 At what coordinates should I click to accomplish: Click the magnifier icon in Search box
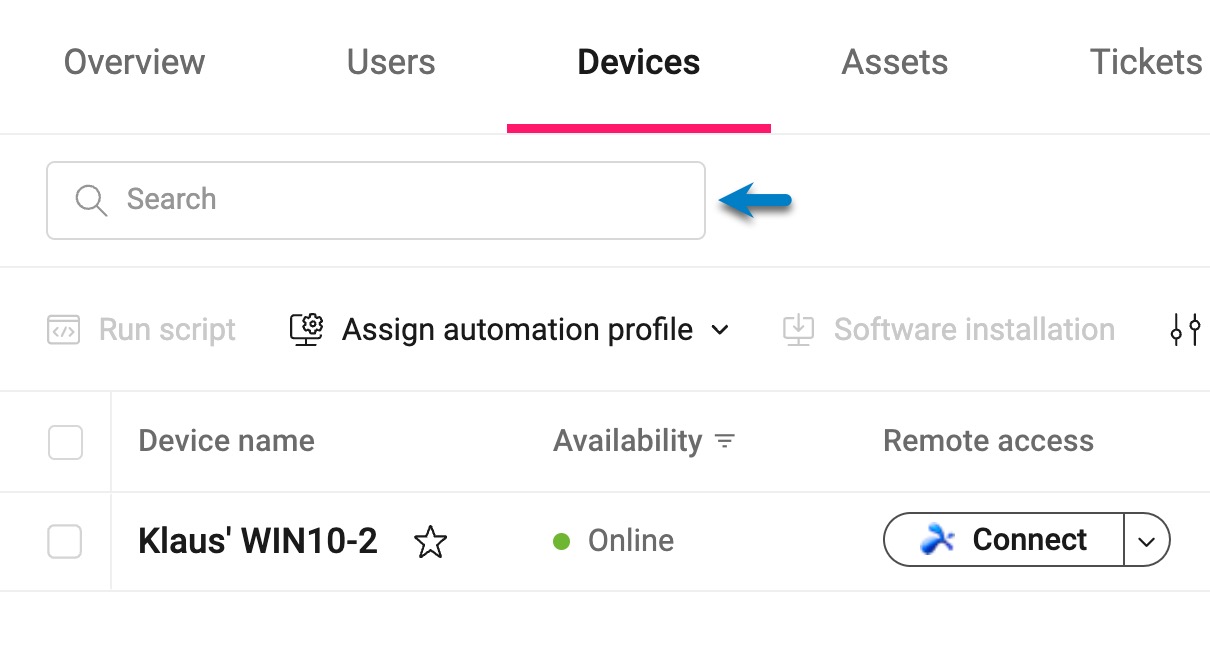point(91,200)
